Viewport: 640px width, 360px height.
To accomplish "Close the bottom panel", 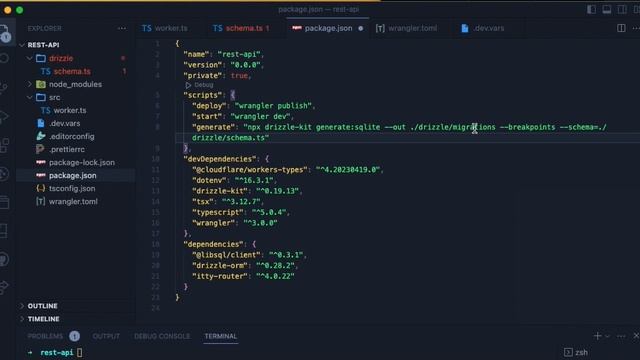I will click(636, 336).
